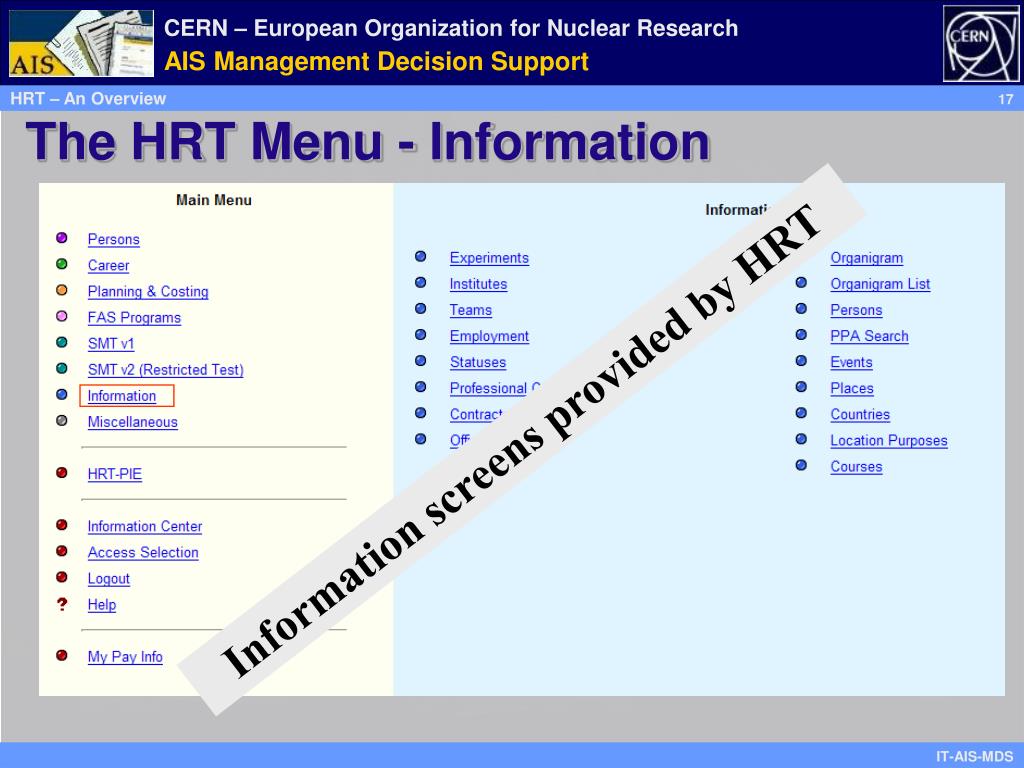The height and width of the screenshot is (768, 1024).
Task: Open FAS Programs link
Action: point(135,318)
